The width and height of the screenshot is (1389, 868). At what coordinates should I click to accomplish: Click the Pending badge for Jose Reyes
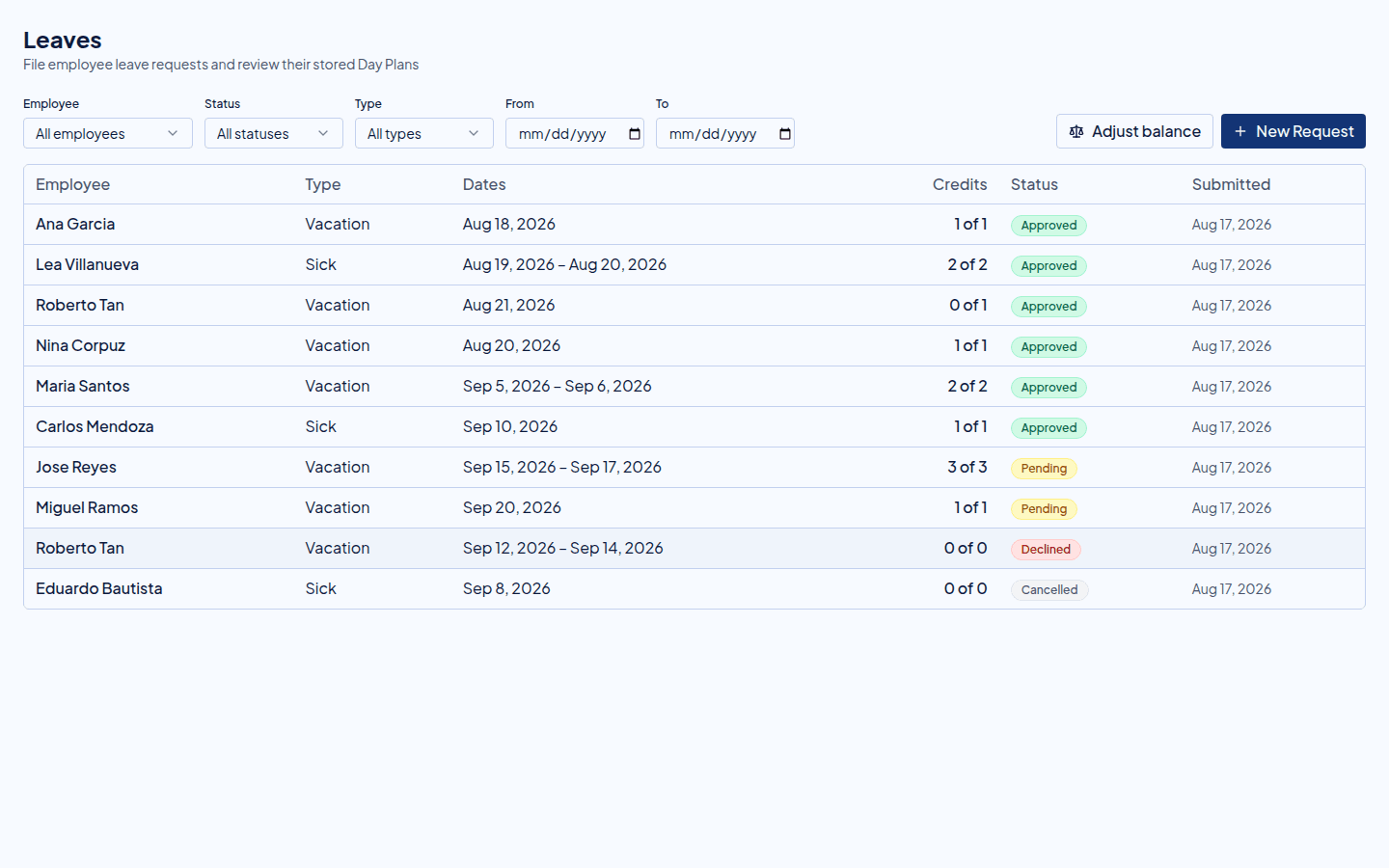pyautogui.click(x=1044, y=469)
